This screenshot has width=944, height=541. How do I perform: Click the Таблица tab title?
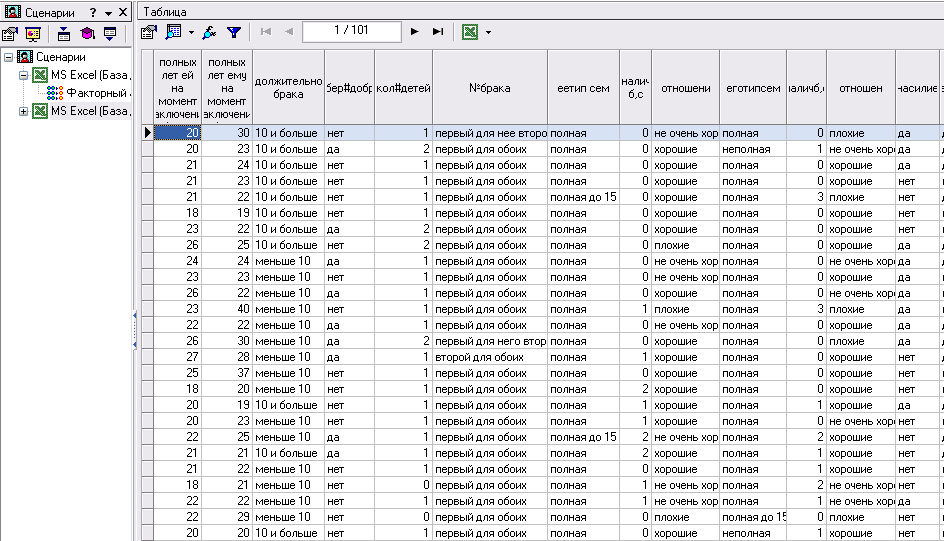coord(165,12)
